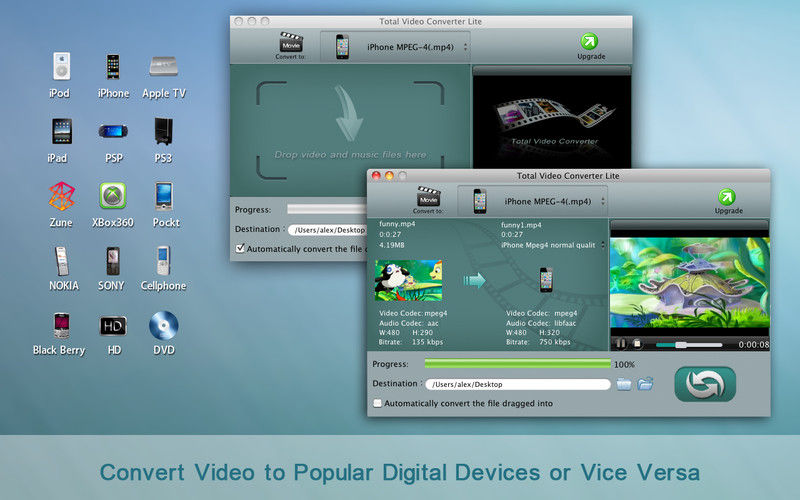This screenshot has width=800, height=500.
Task: Click the back window's title bar
Action: pos(431,21)
